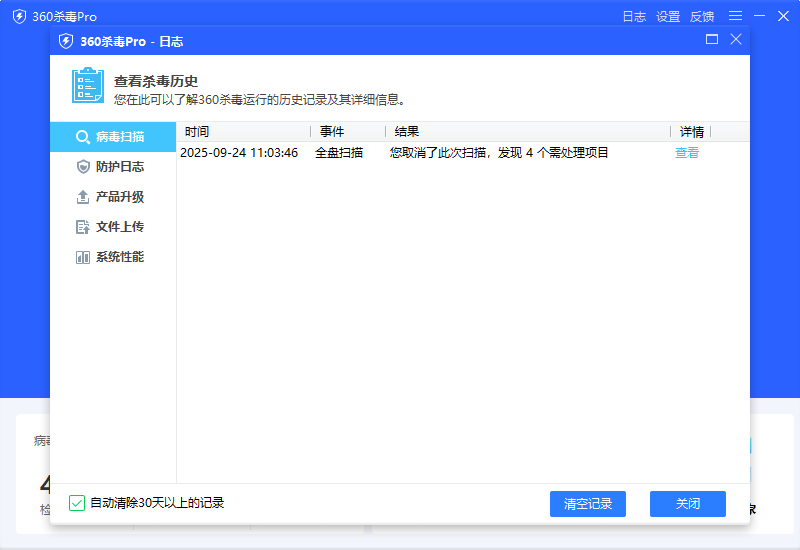Image resolution: width=800 pixels, height=550 pixels.
Task: Sort by the 时间 column header
Action: pyautogui.click(x=197, y=132)
